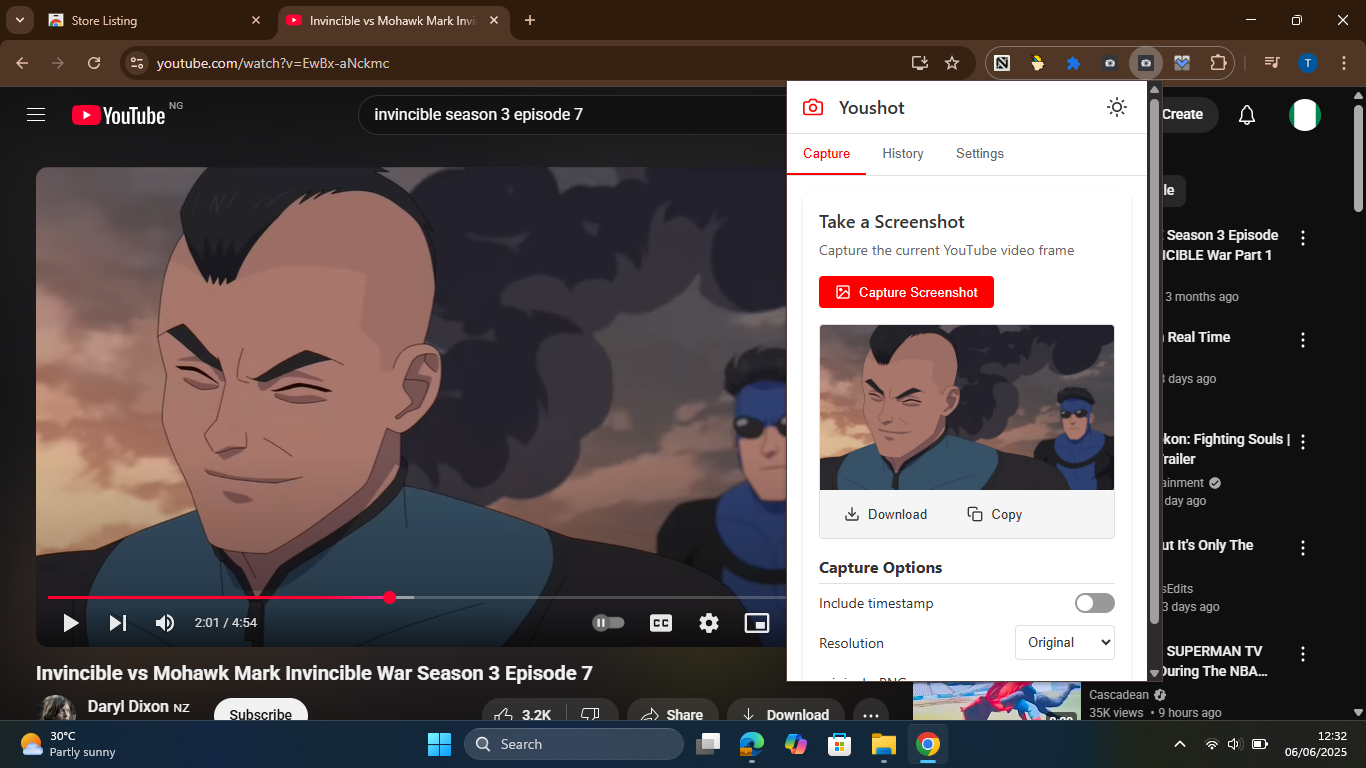Open the player settings gear
The image size is (1366, 768).
coord(709,622)
